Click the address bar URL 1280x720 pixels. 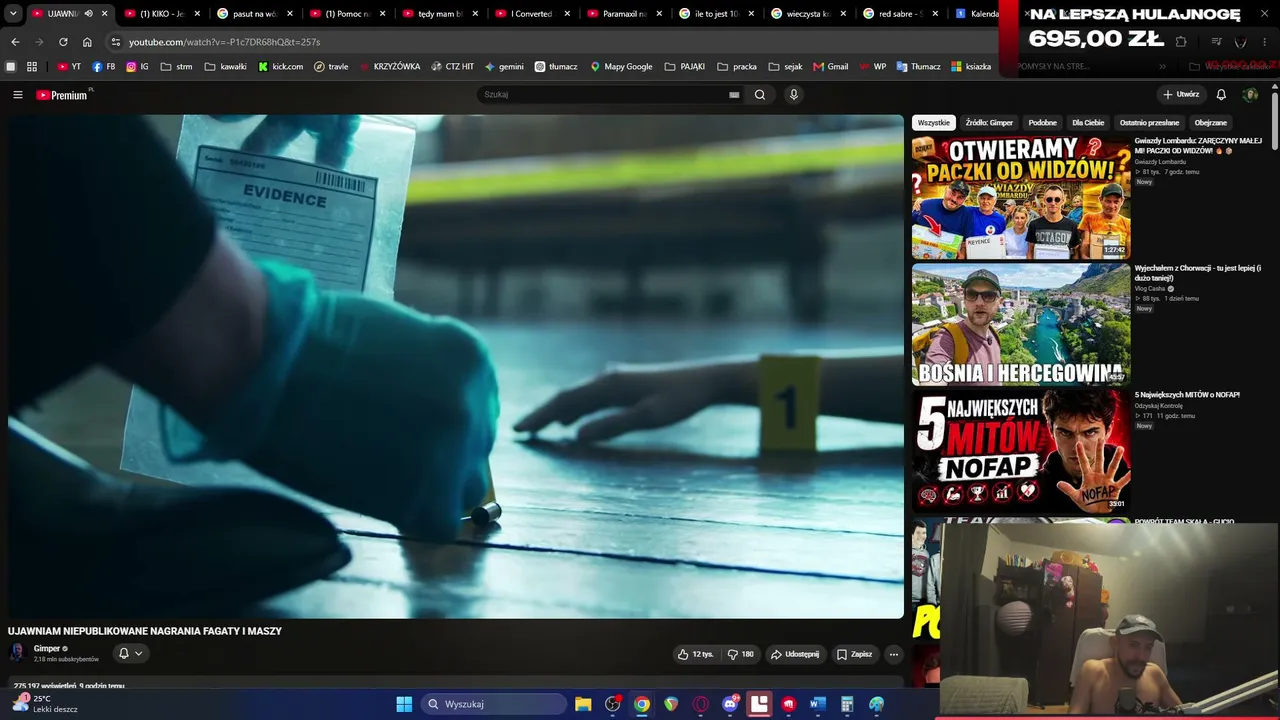click(224, 42)
